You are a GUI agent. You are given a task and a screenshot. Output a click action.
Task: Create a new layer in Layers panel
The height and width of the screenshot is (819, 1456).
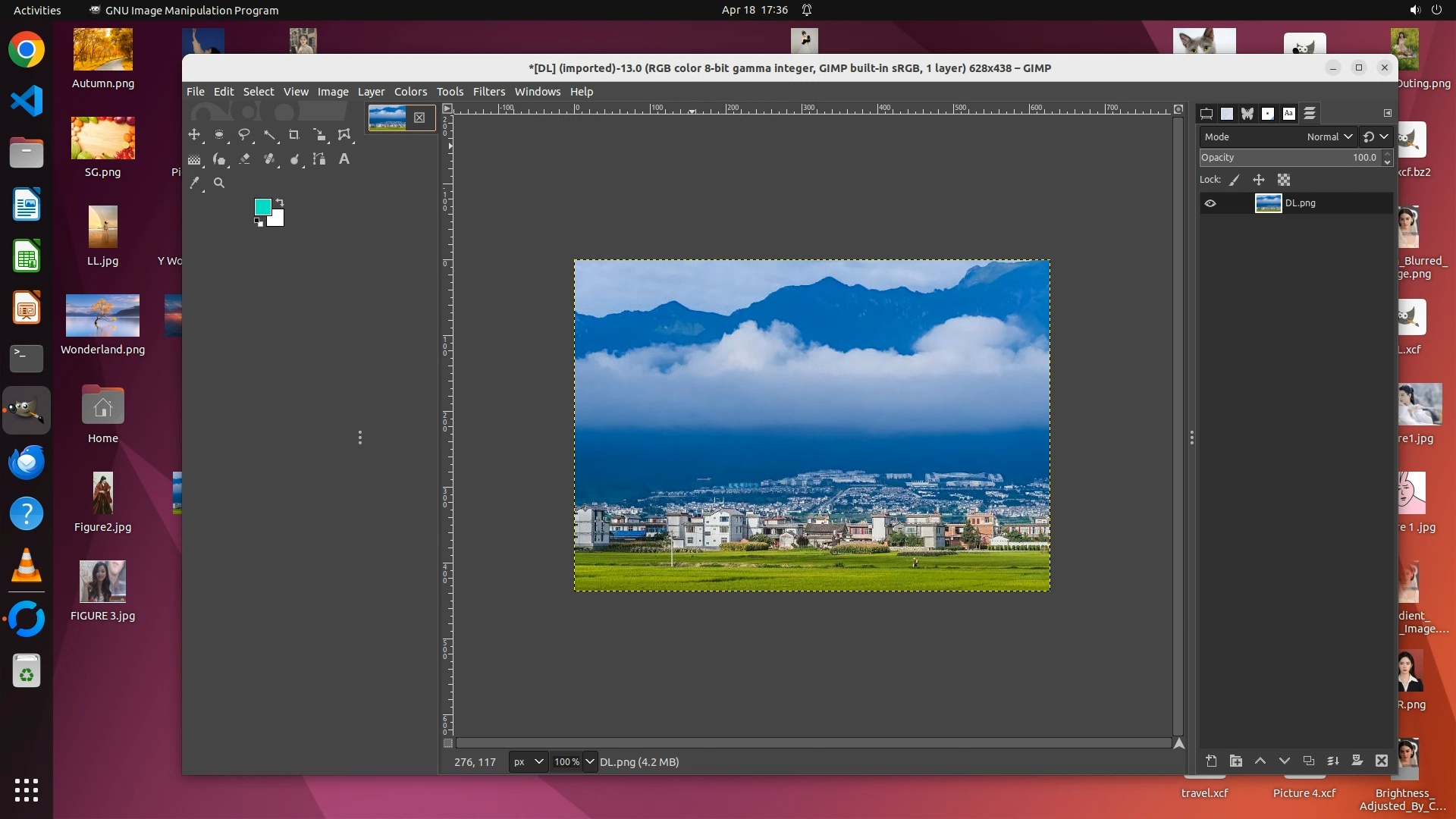click(x=1211, y=761)
